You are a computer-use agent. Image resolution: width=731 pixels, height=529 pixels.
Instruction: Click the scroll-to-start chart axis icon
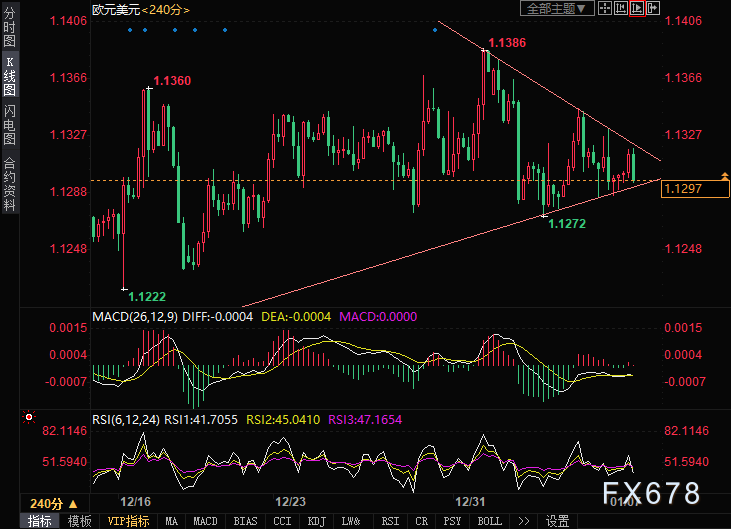point(621,8)
